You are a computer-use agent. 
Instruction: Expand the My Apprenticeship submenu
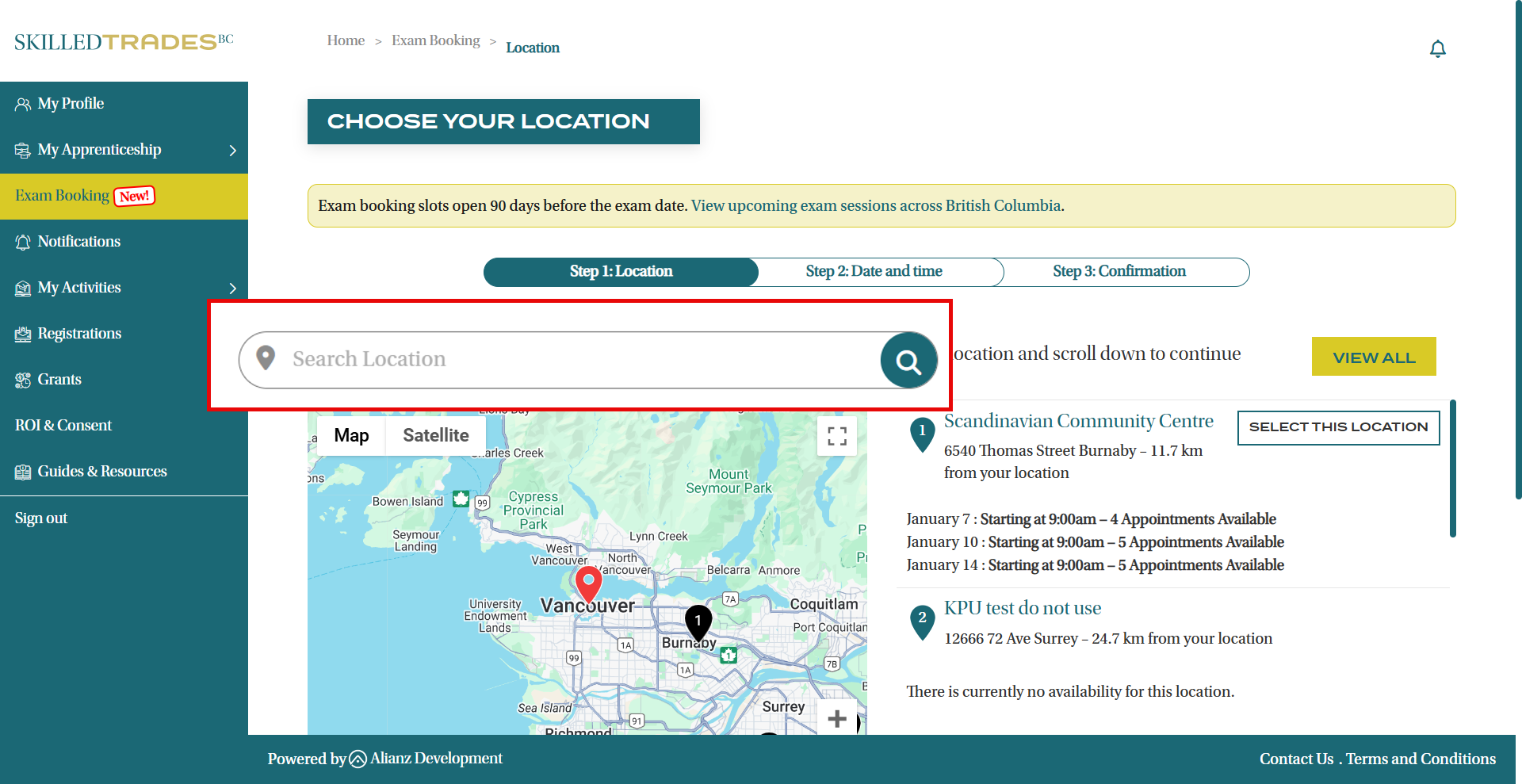pyautogui.click(x=232, y=150)
